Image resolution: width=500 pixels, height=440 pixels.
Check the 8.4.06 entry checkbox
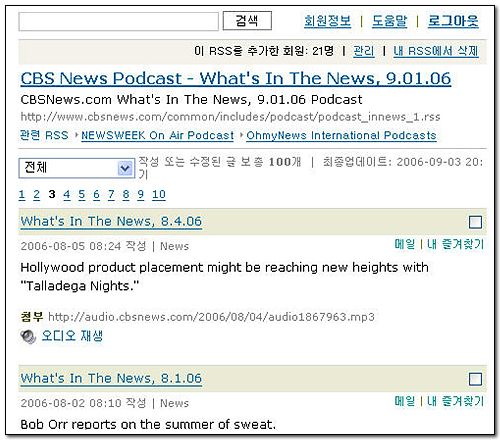point(475,222)
